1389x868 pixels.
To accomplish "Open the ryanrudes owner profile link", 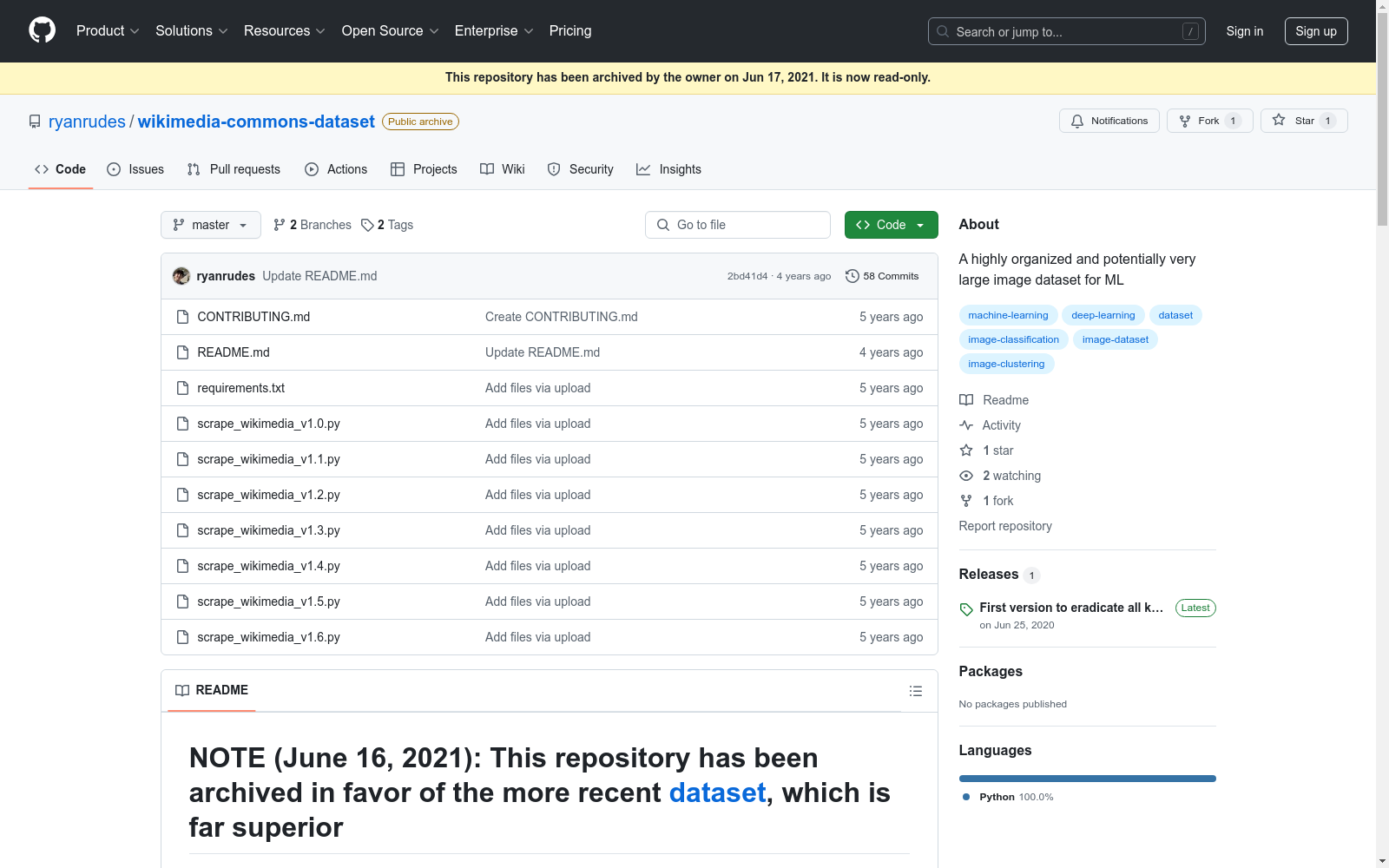I will (x=87, y=122).
